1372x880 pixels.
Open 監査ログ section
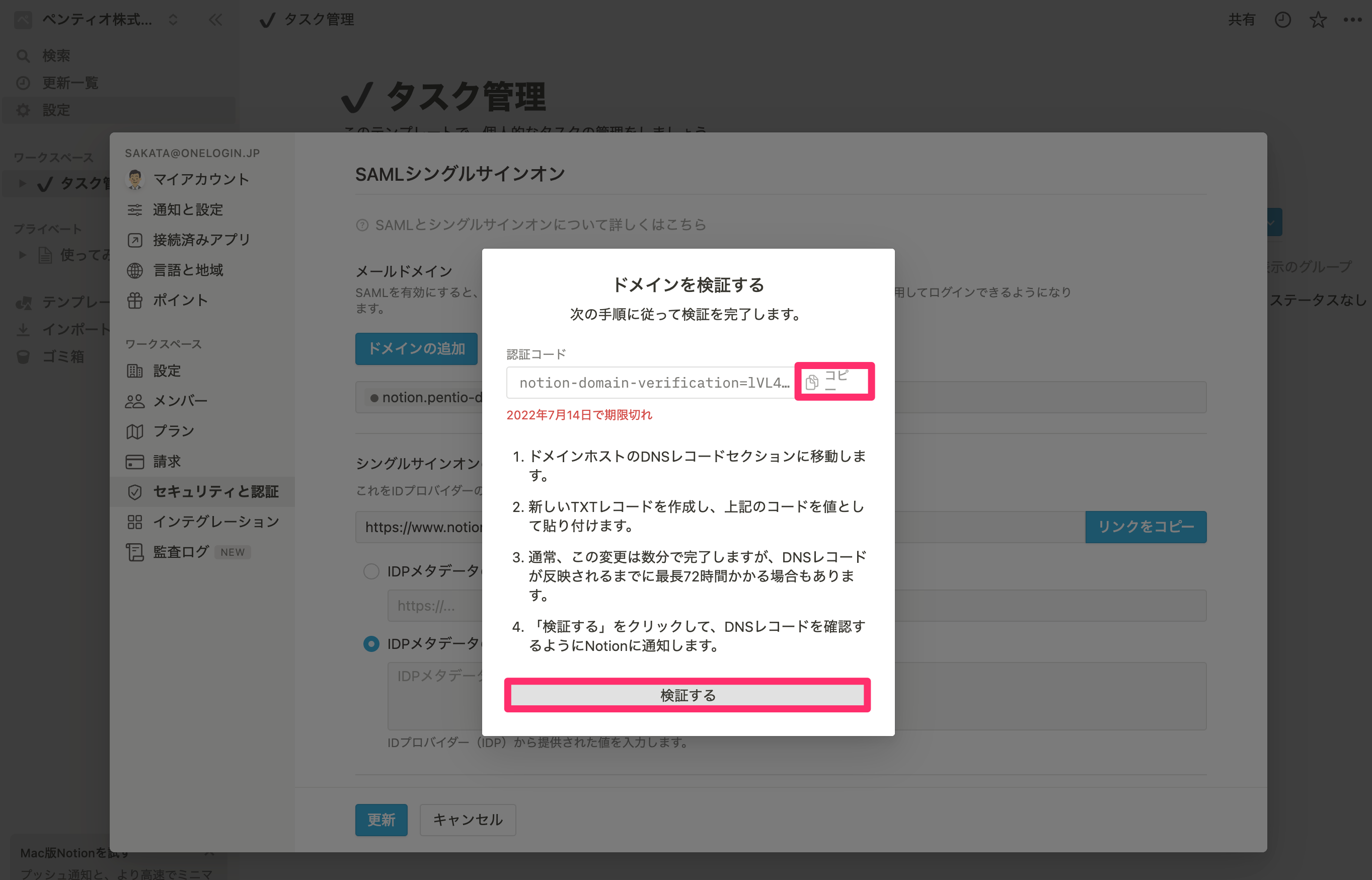point(181,552)
